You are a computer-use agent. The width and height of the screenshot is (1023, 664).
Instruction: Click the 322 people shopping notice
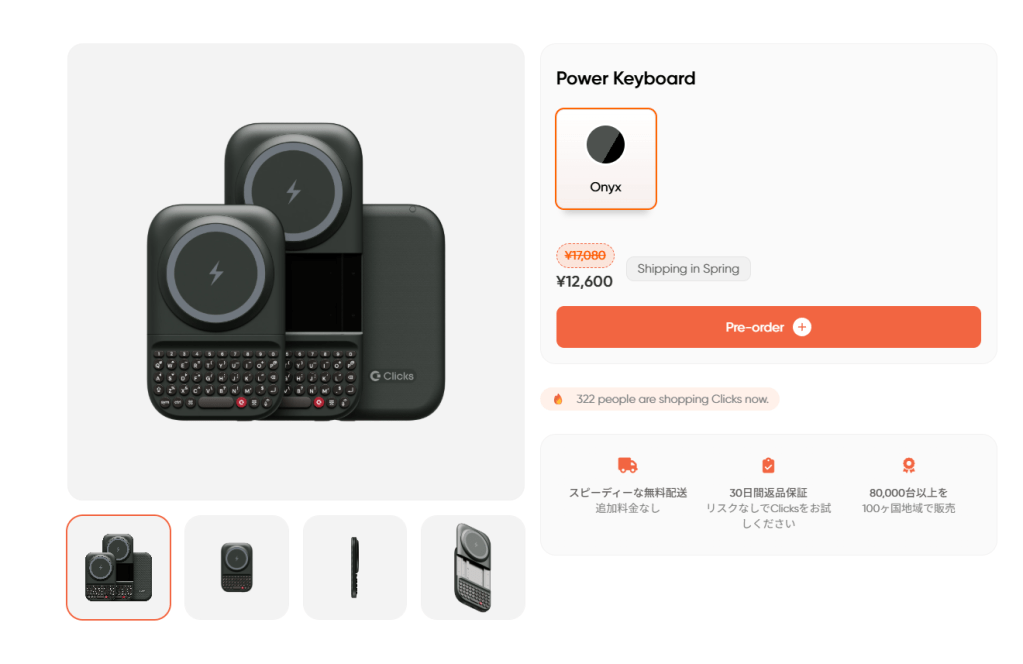click(x=660, y=399)
